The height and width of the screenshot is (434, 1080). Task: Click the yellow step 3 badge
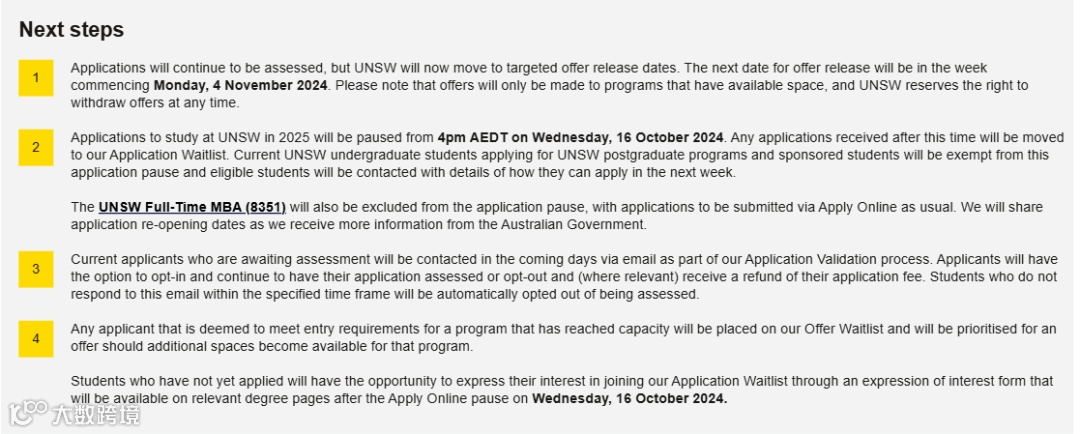(36, 269)
